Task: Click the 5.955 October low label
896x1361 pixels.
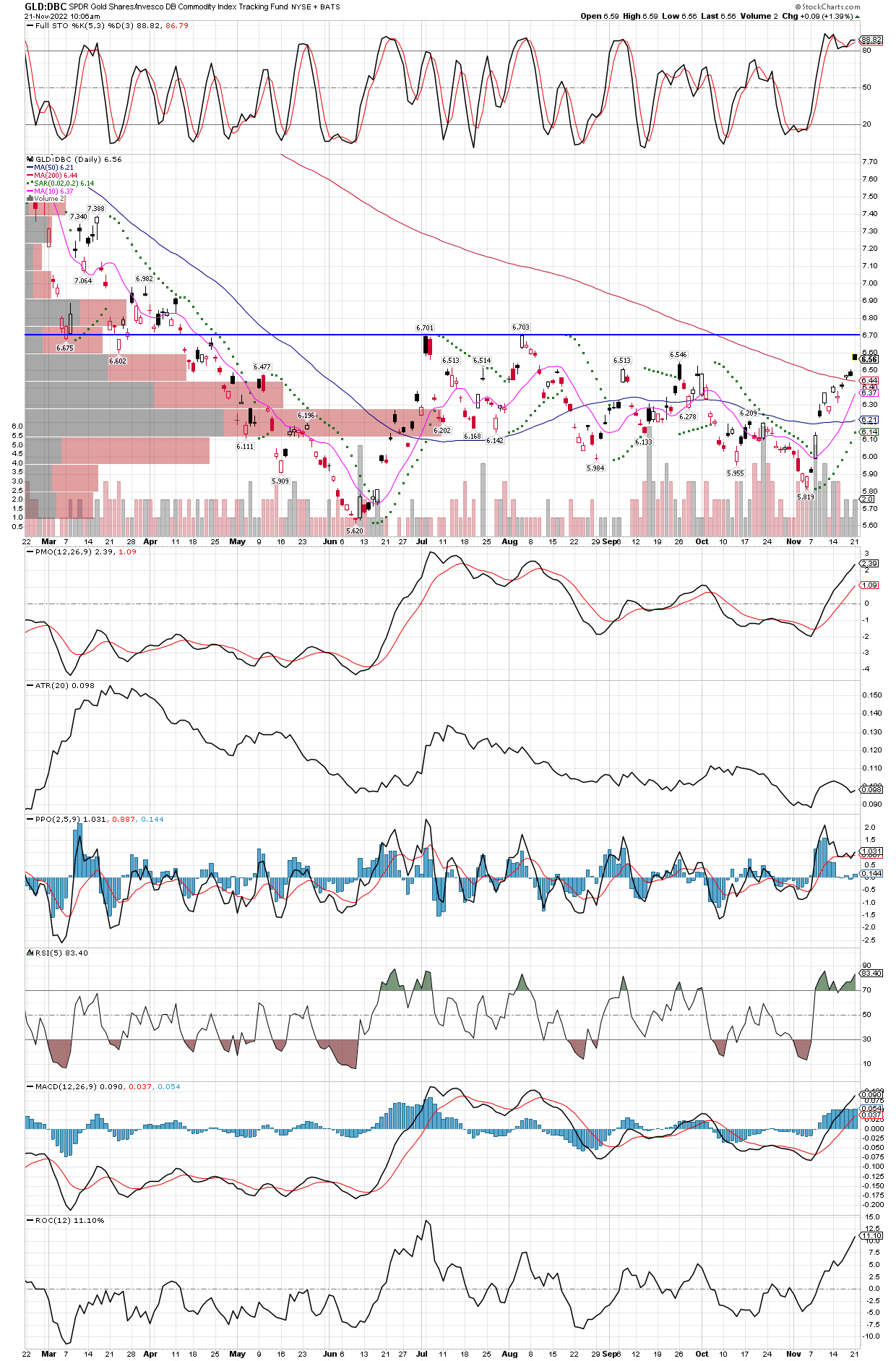Action: click(x=735, y=473)
